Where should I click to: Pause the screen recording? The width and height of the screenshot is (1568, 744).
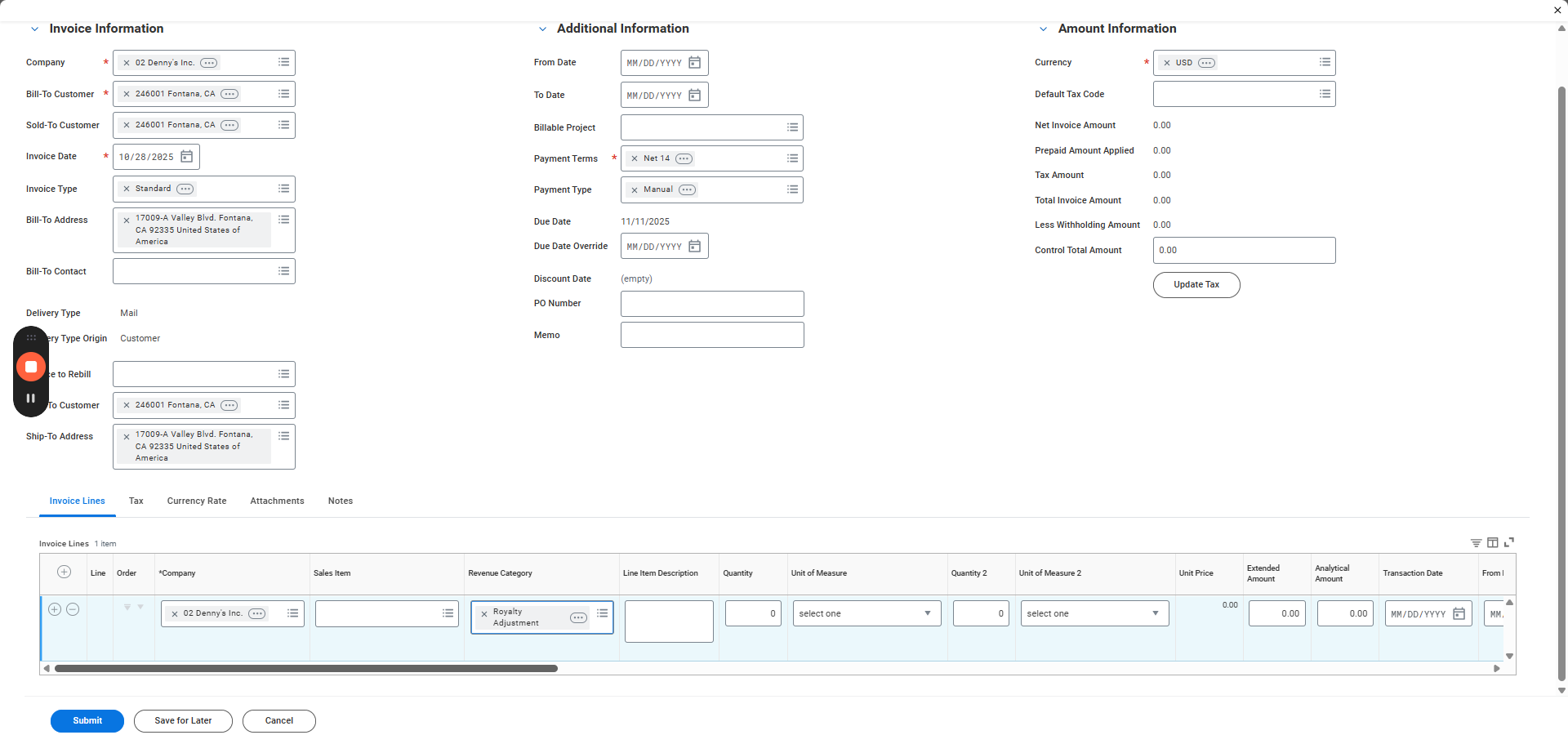[31, 399]
